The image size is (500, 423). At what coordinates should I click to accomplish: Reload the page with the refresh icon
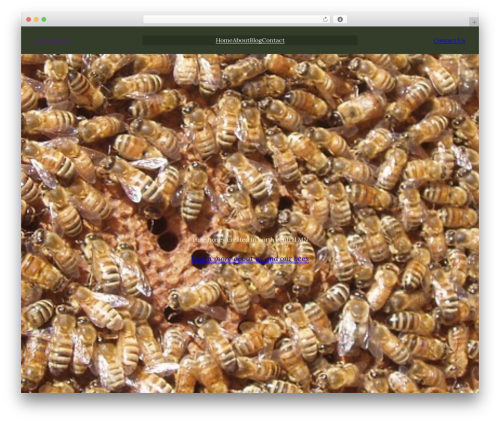click(x=325, y=19)
